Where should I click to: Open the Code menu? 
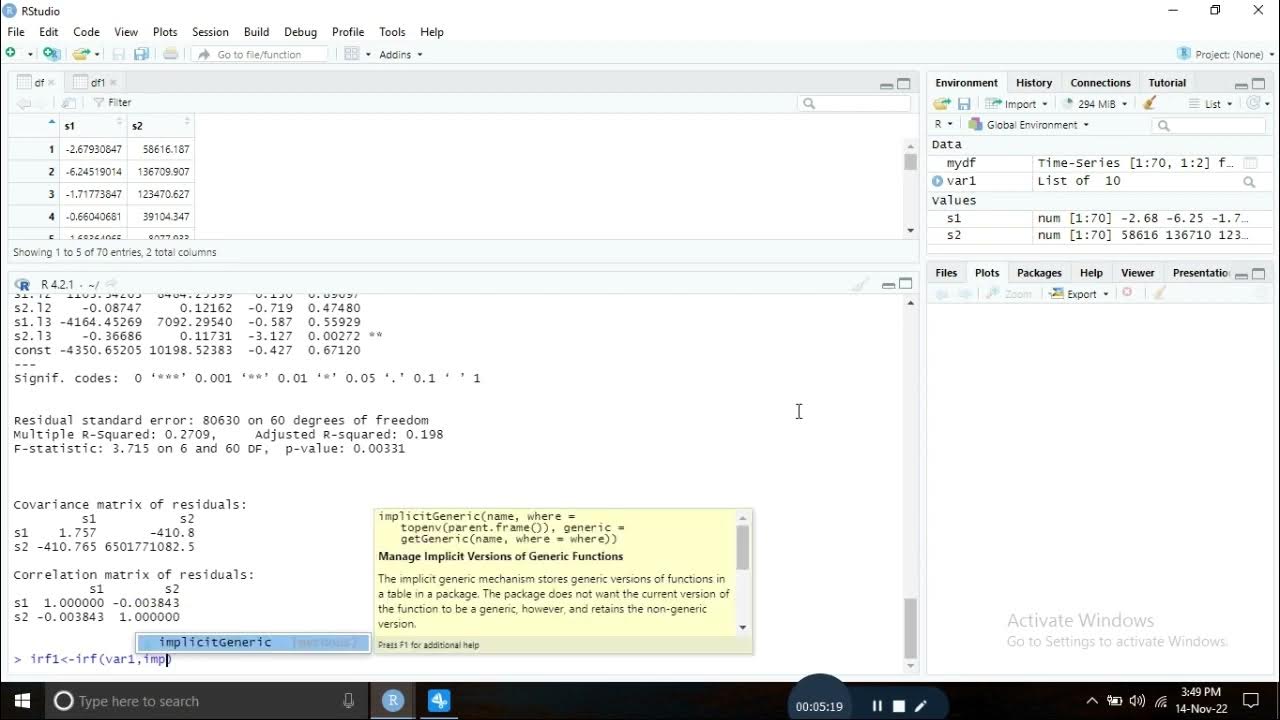(86, 32)
